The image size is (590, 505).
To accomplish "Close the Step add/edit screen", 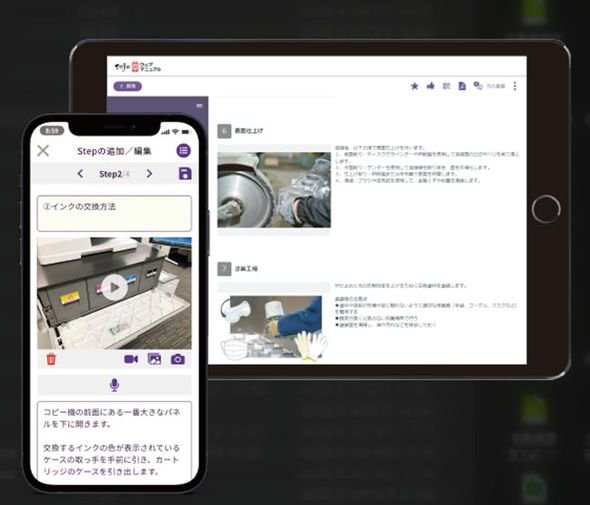I will coord(43,151).
